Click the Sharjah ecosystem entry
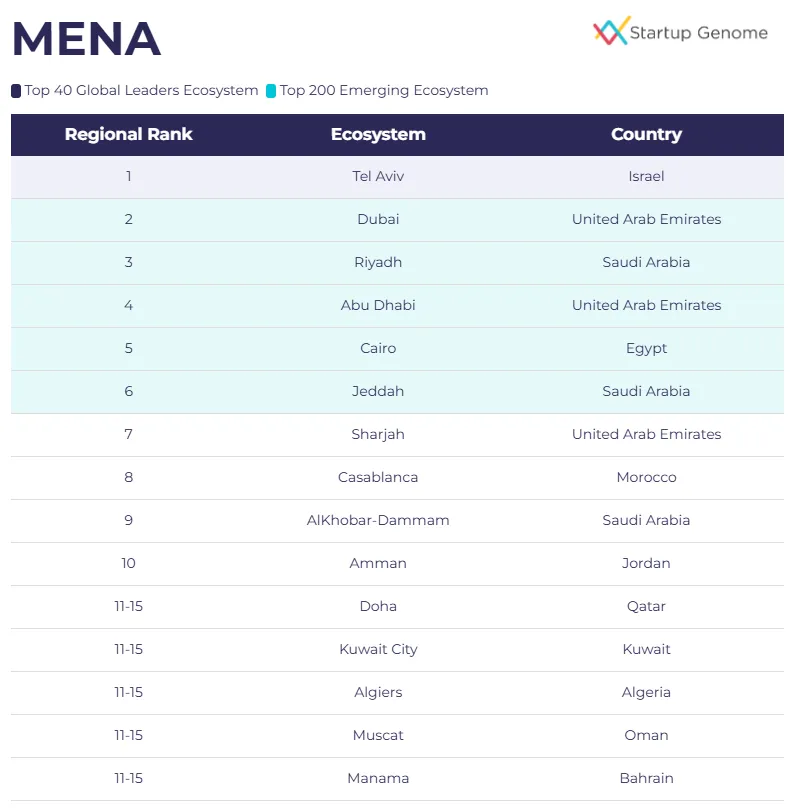This screenshot has height=811, width=794. tap(378, 434)
